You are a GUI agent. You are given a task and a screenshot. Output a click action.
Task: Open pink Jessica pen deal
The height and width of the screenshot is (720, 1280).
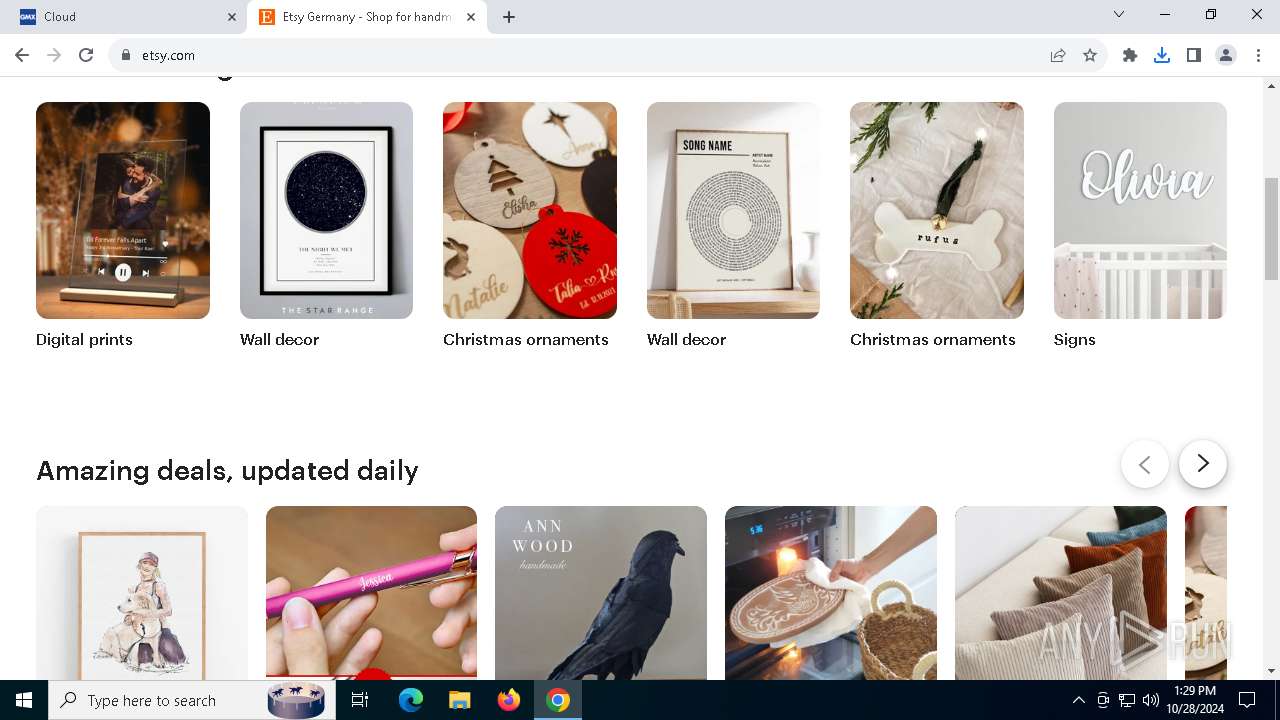(371, 592)
